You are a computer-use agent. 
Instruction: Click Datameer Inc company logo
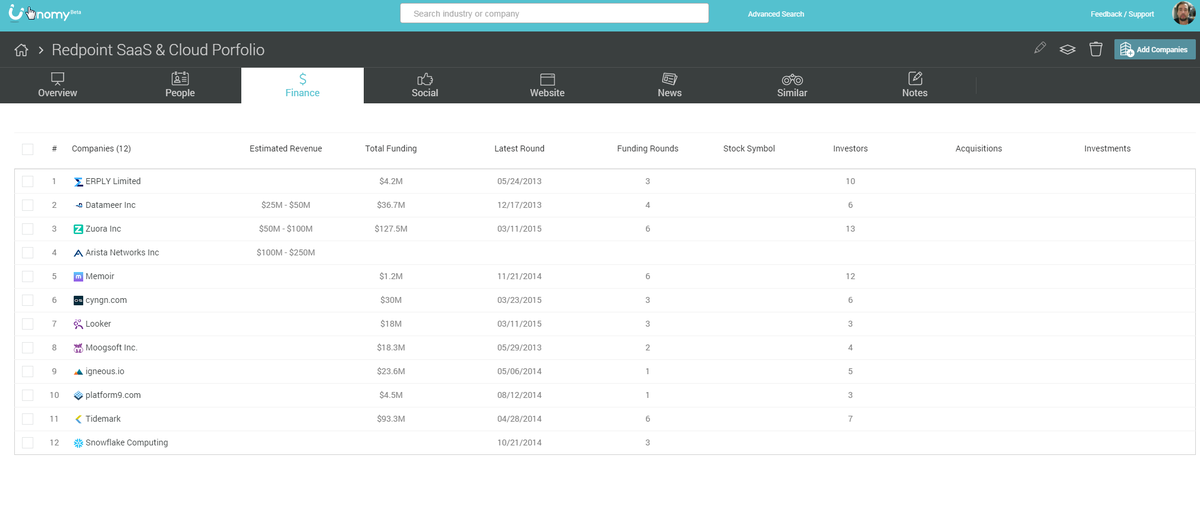(x=78, y=205)
